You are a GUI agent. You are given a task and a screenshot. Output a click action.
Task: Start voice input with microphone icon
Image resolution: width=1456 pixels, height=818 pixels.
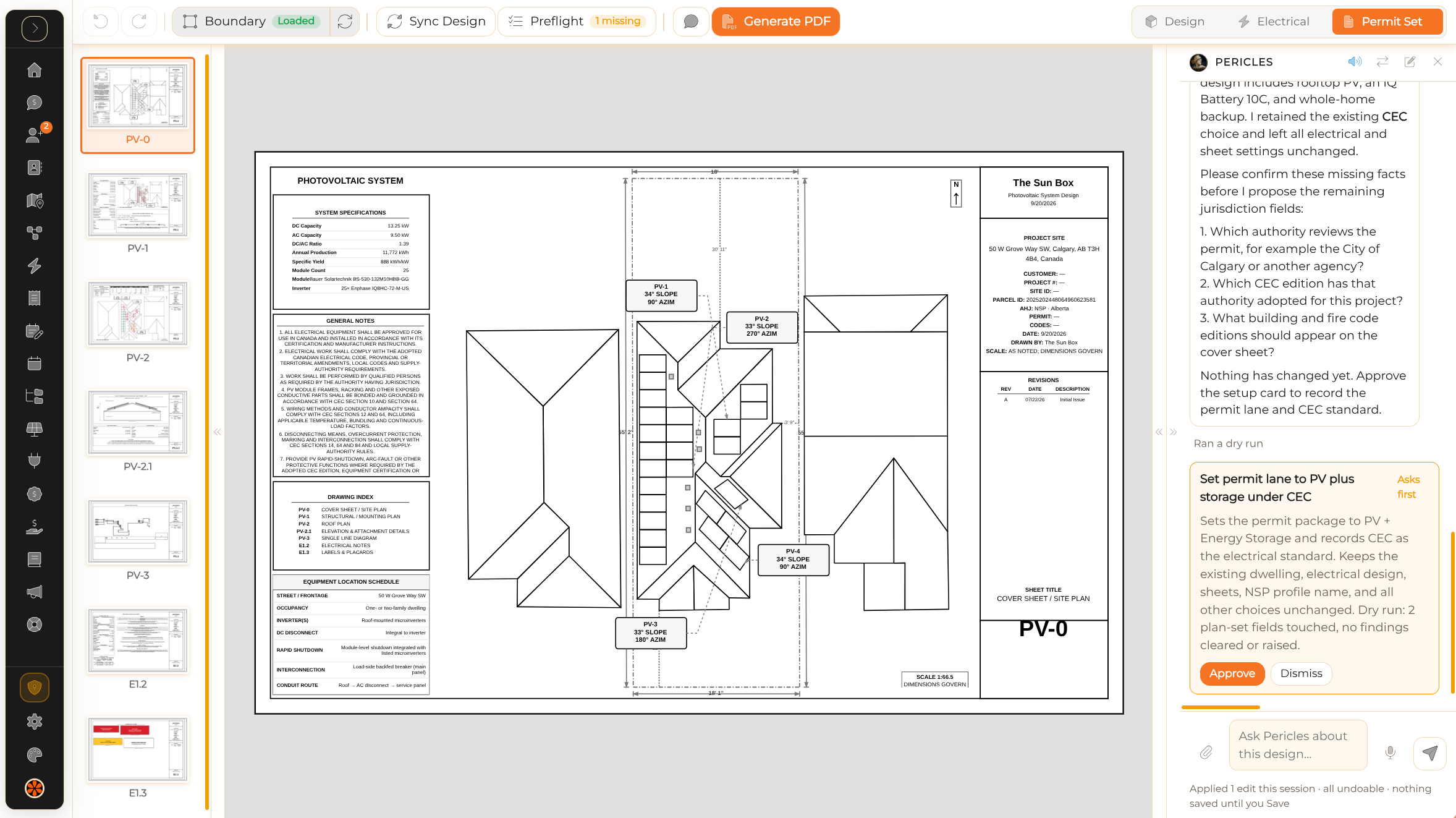coord(1390,752)
